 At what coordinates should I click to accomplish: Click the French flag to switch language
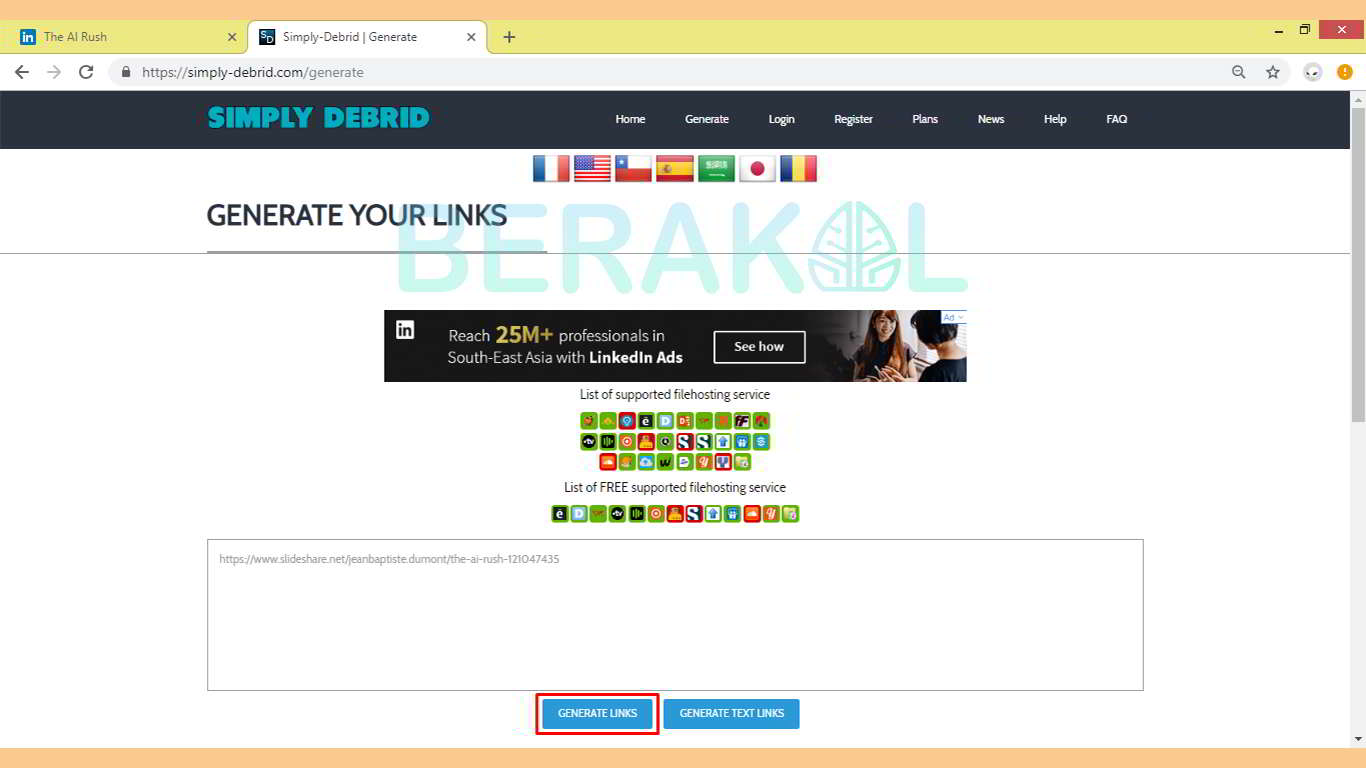551,168
